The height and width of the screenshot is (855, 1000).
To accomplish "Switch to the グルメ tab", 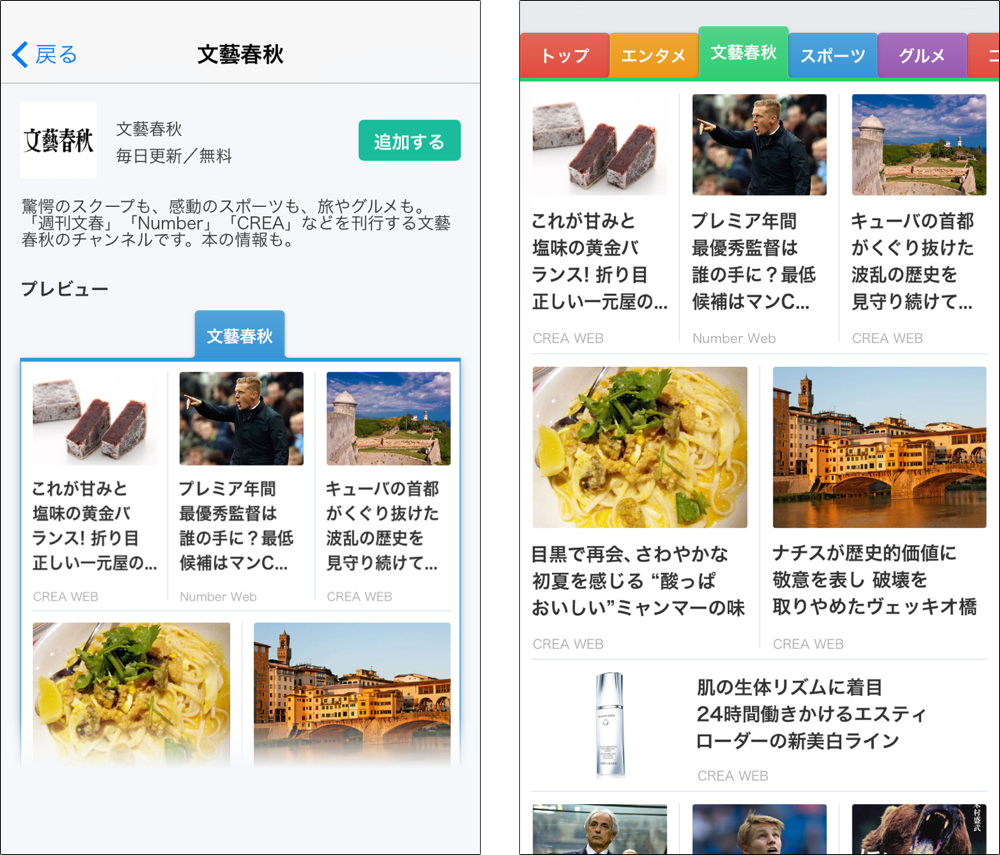I will (922, 55).
